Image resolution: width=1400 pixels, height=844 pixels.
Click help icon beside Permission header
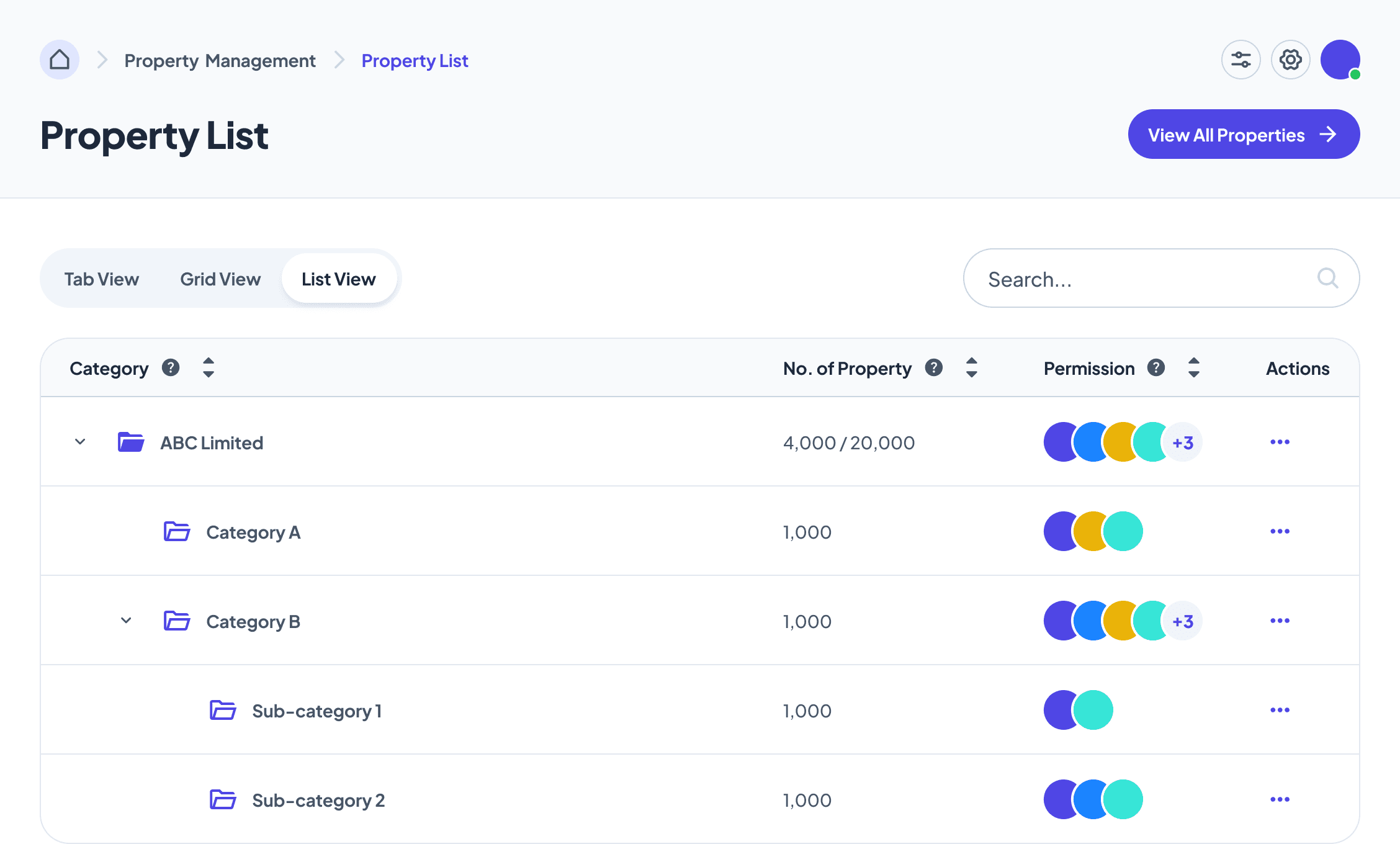1155,368
